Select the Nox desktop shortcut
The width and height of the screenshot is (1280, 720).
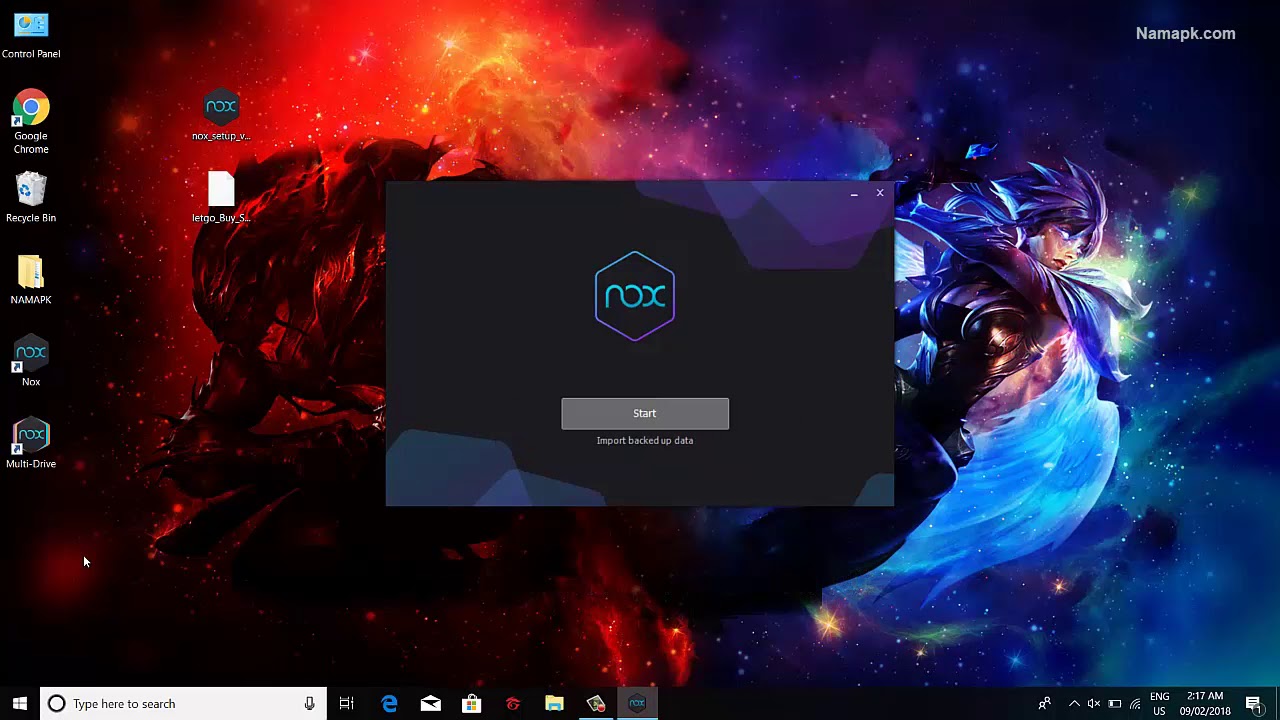[x=31, y=362]
